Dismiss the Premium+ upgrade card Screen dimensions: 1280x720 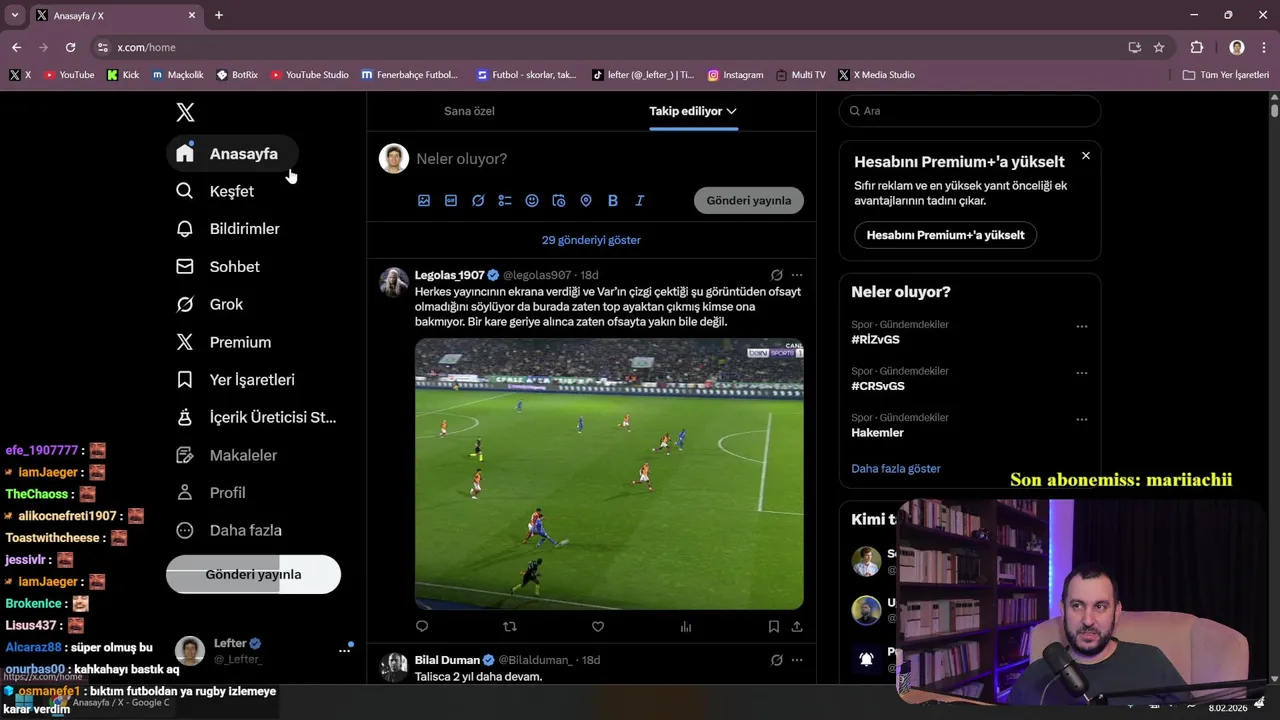coord(1086,156)
